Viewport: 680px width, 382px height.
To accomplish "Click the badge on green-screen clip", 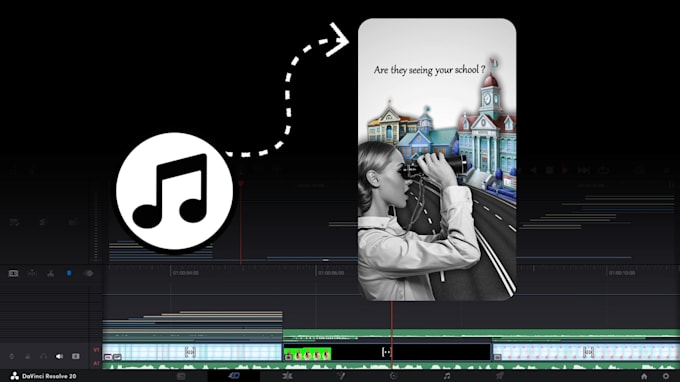I will 288,357.
